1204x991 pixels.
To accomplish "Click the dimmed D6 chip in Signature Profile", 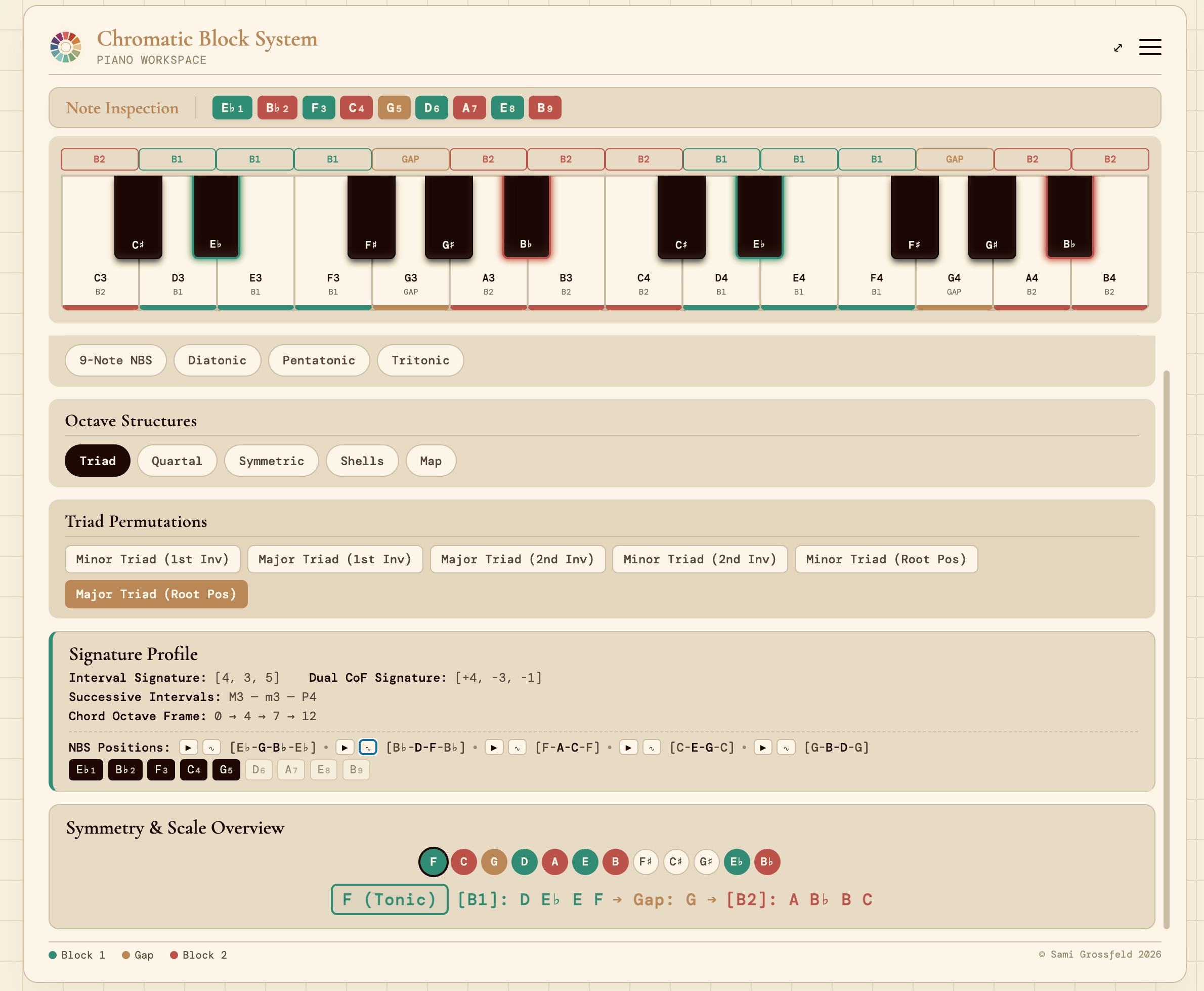I will (259, 770).
